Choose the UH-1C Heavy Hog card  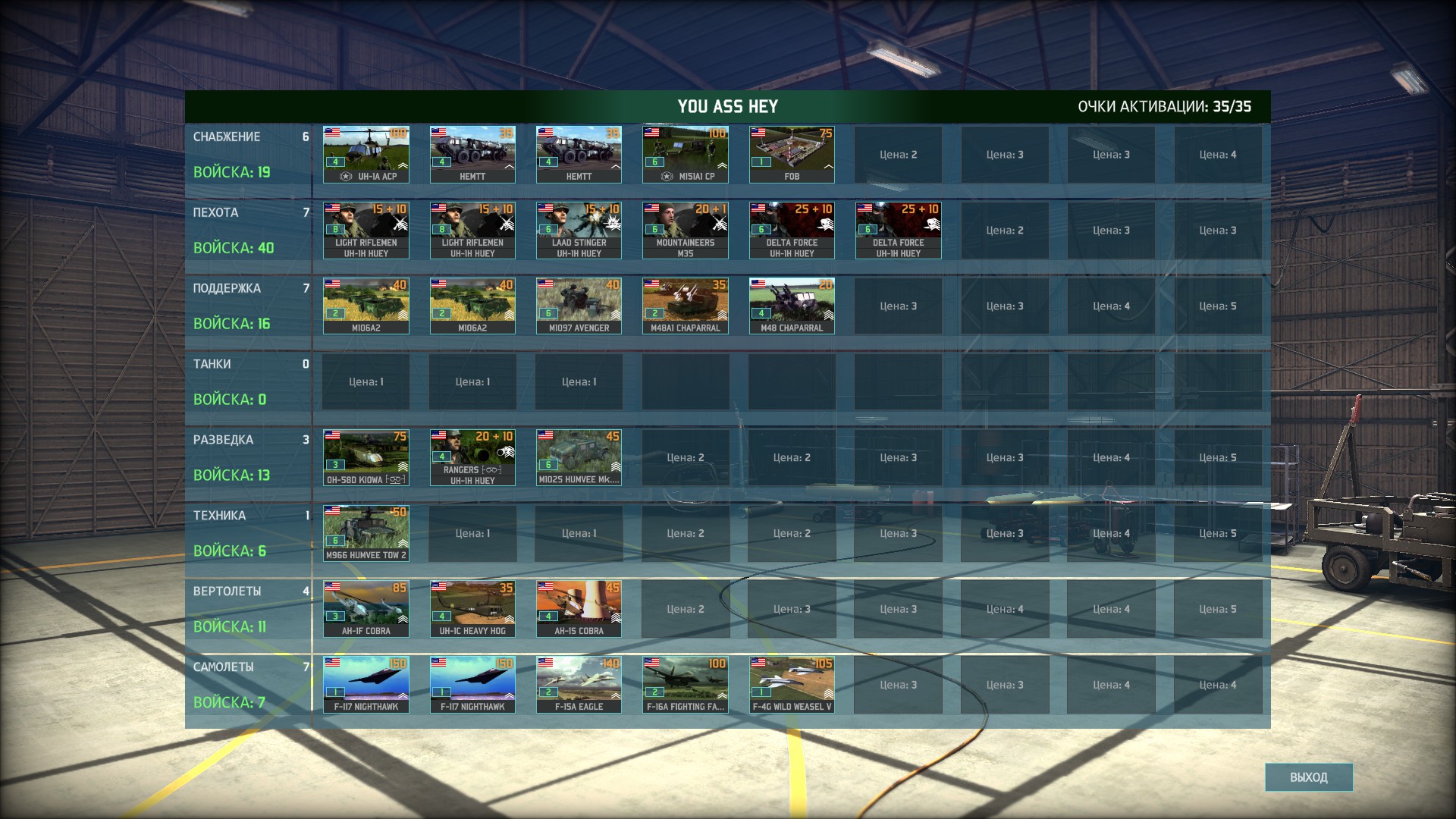(472, 610)
